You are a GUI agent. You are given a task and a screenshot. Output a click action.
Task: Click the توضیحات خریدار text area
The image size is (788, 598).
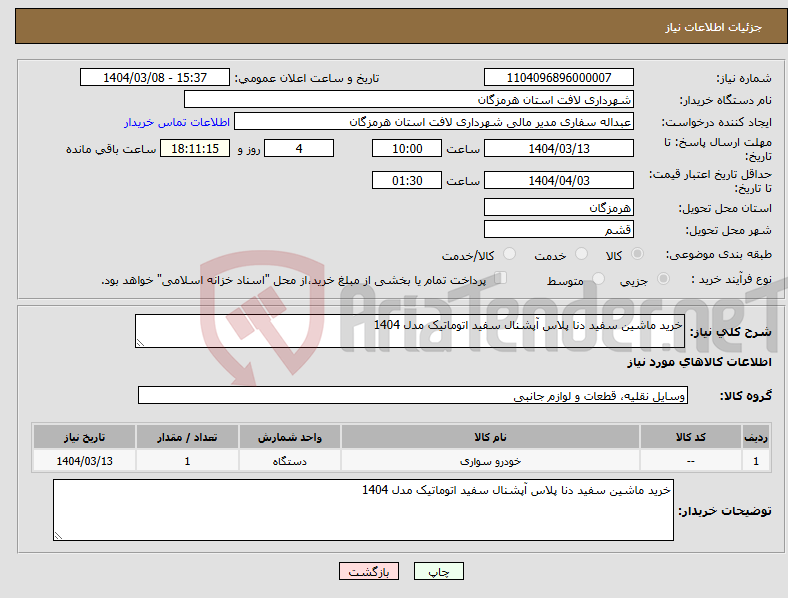pyautogui.click(x=363, y=510)
